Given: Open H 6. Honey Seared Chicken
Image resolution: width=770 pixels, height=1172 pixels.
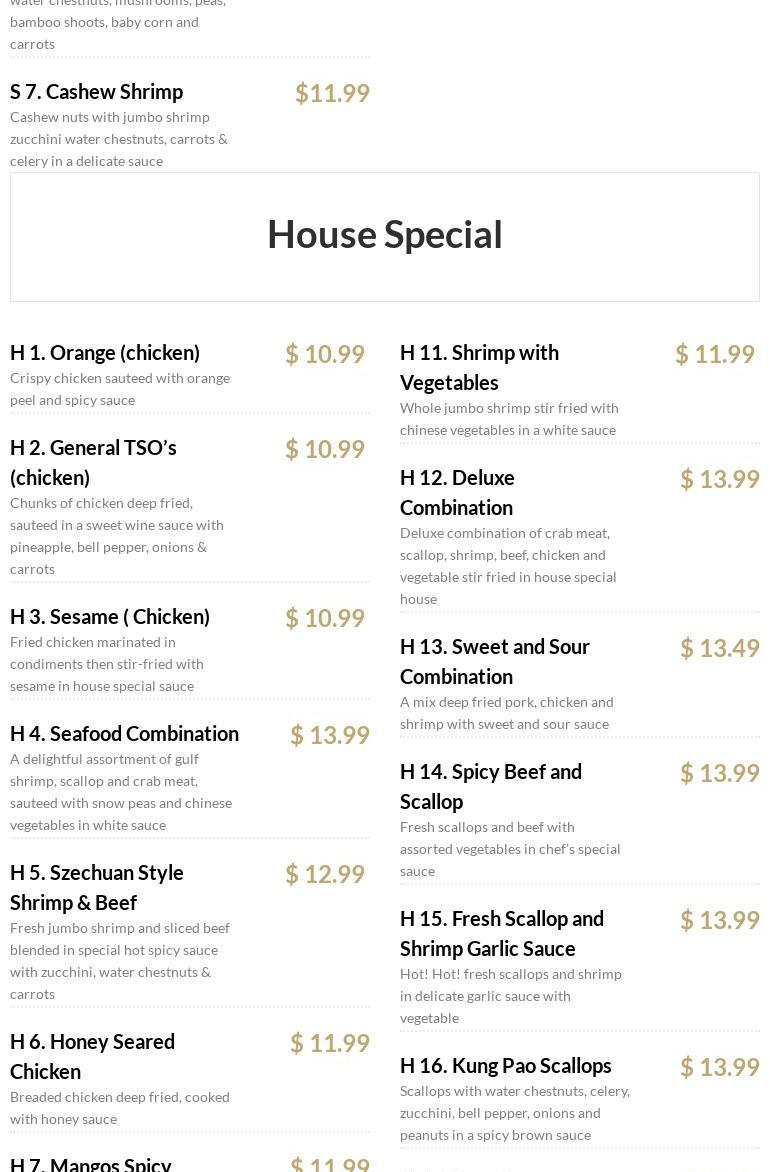Looking at the screenshot, I should tap(92, 1056).
